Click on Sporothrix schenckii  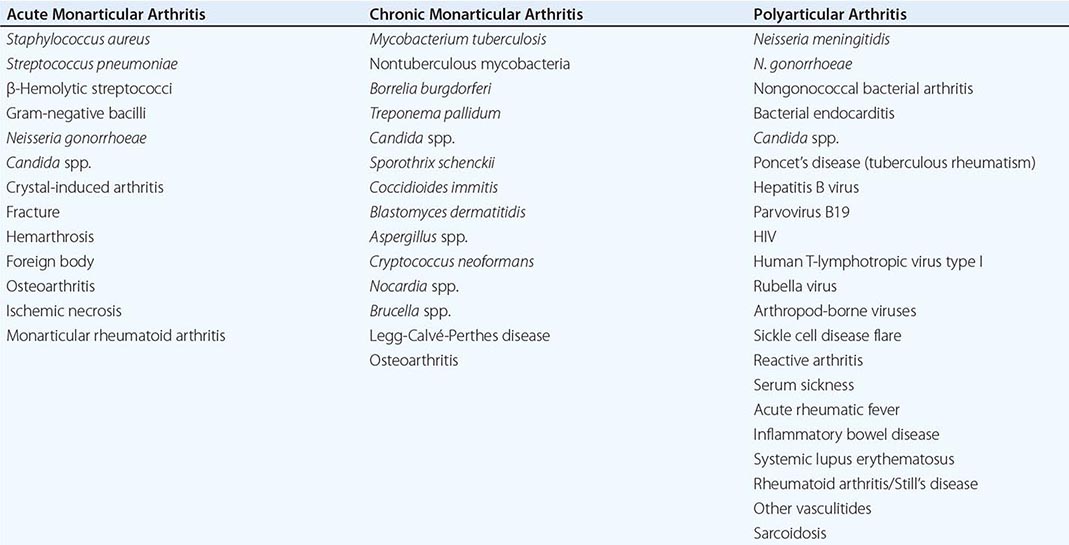(432, 162)
